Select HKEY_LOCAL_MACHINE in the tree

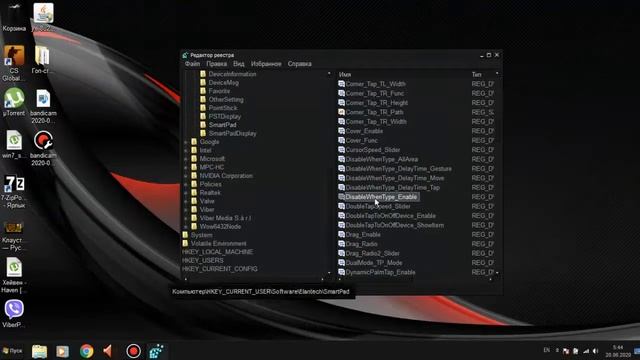(x=217, y=252)
